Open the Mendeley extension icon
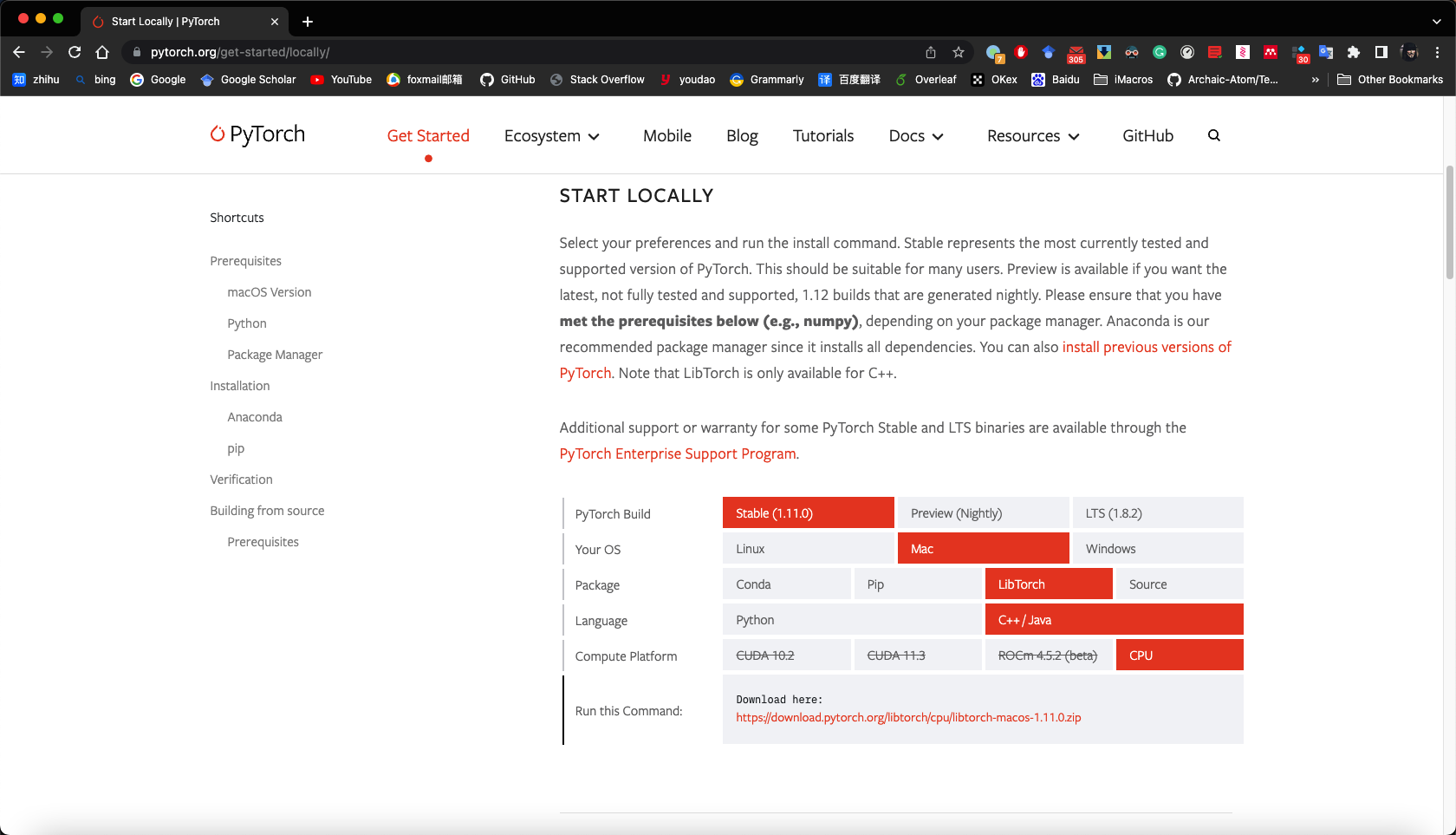Screen dimensions: 1456x835 coord(1270,52)
